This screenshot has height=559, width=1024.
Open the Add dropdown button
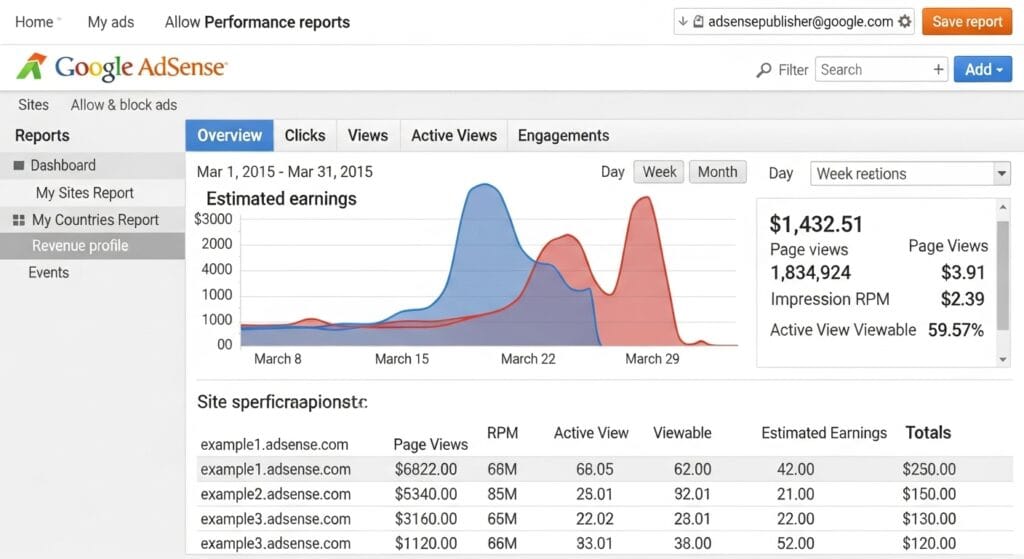(983, 69)
